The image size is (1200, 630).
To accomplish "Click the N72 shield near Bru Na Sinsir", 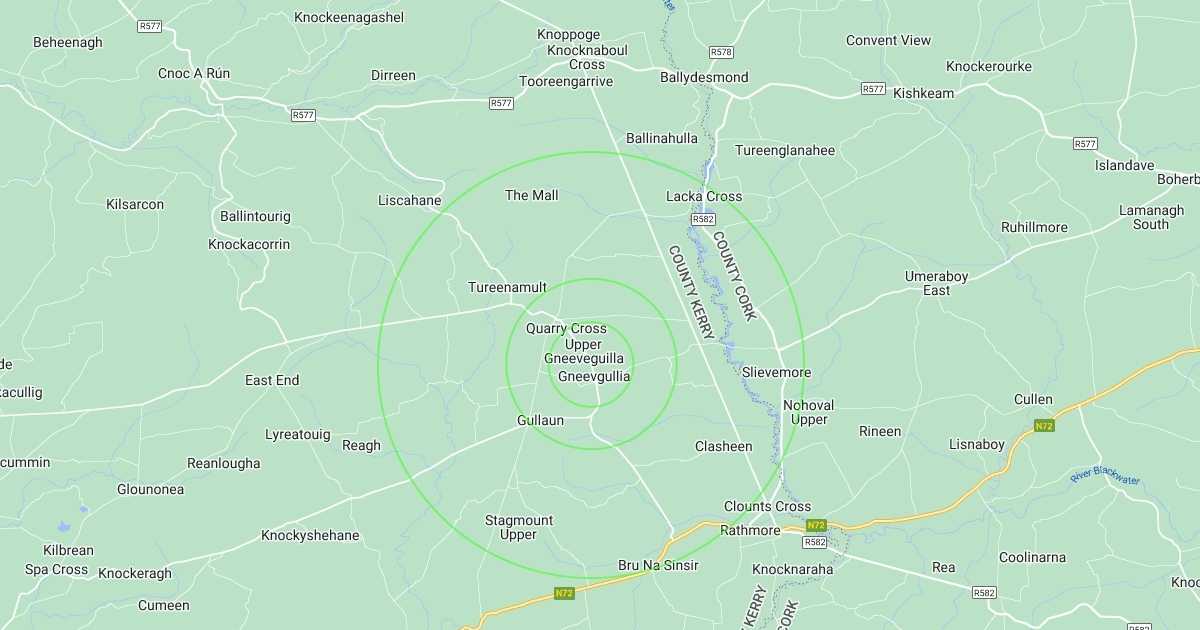I will tap(564, 594).
